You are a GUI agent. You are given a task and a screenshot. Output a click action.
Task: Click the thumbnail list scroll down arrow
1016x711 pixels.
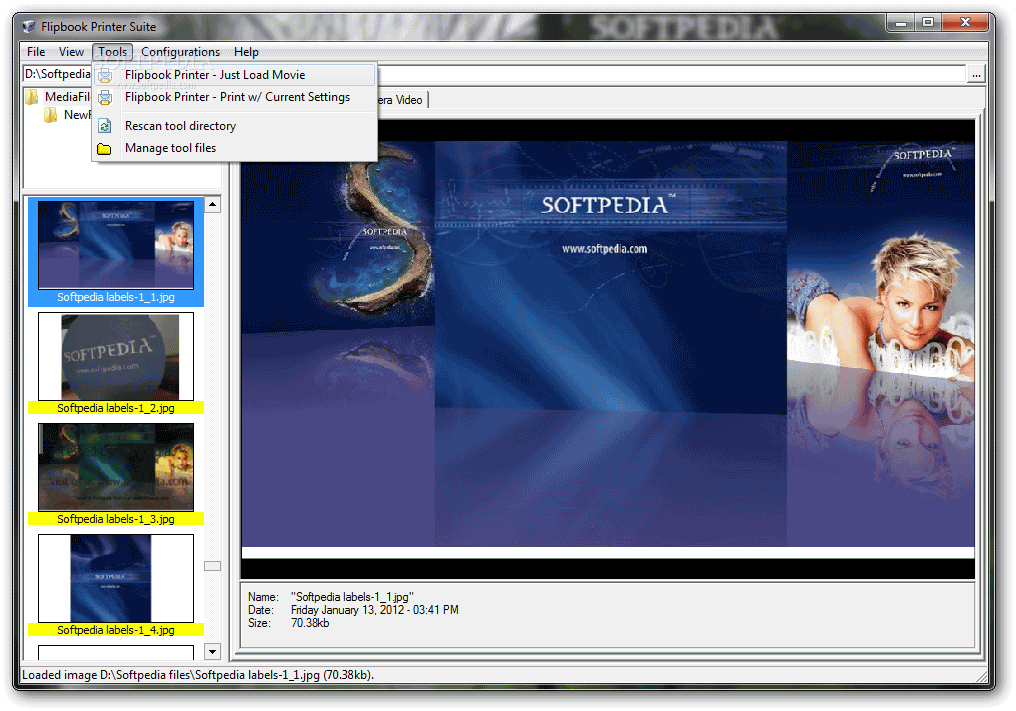pos(213,651)
